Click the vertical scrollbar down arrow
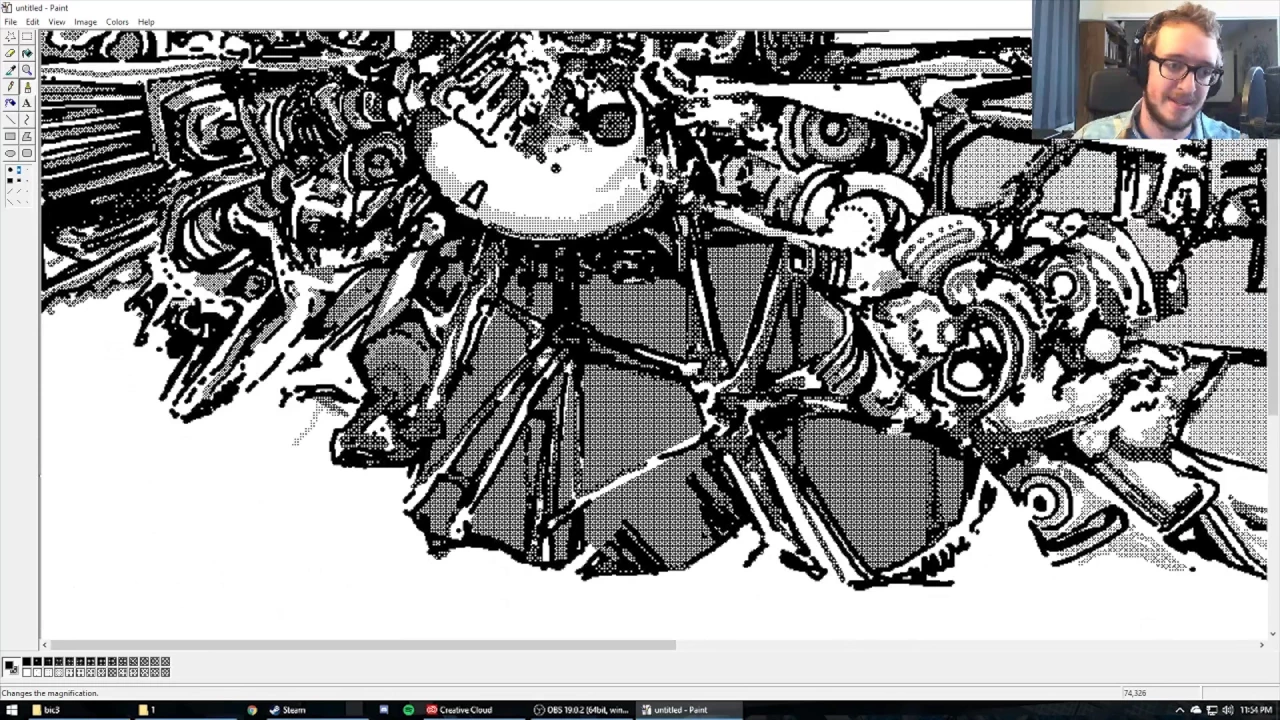Viewport: 1280px width, 720px height. (1273, 633)
